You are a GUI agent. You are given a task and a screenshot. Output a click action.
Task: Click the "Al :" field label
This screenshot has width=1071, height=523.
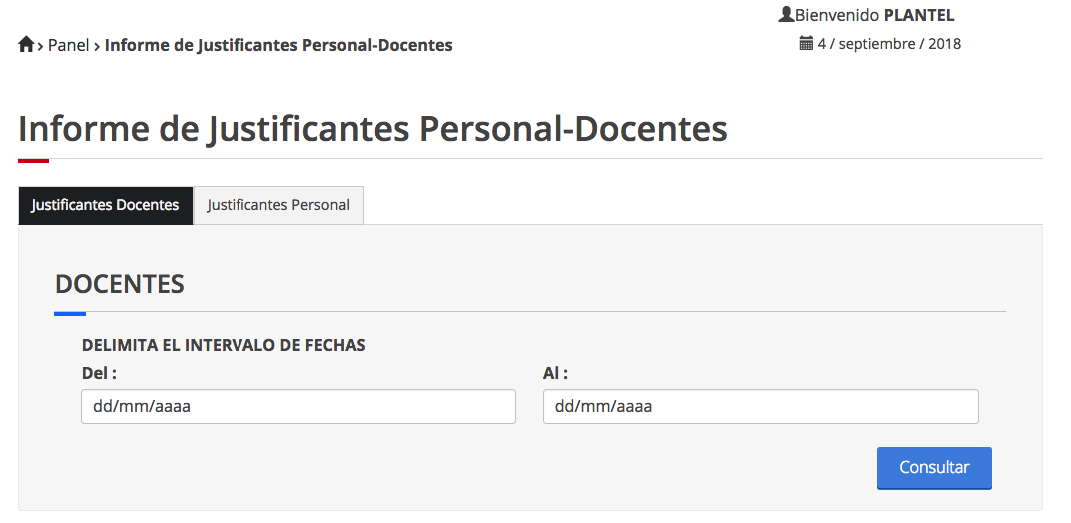(555, 373)
